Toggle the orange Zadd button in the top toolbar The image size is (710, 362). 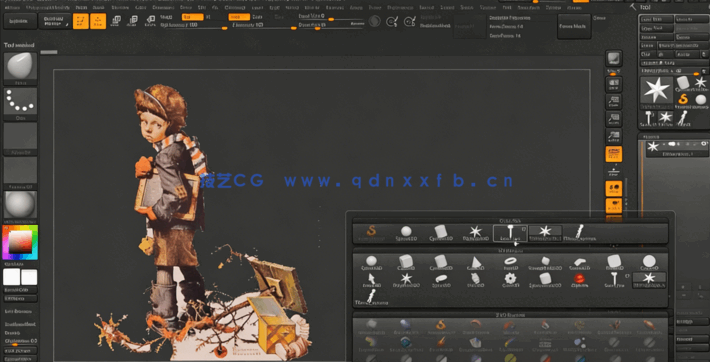(x=239, y=17)
